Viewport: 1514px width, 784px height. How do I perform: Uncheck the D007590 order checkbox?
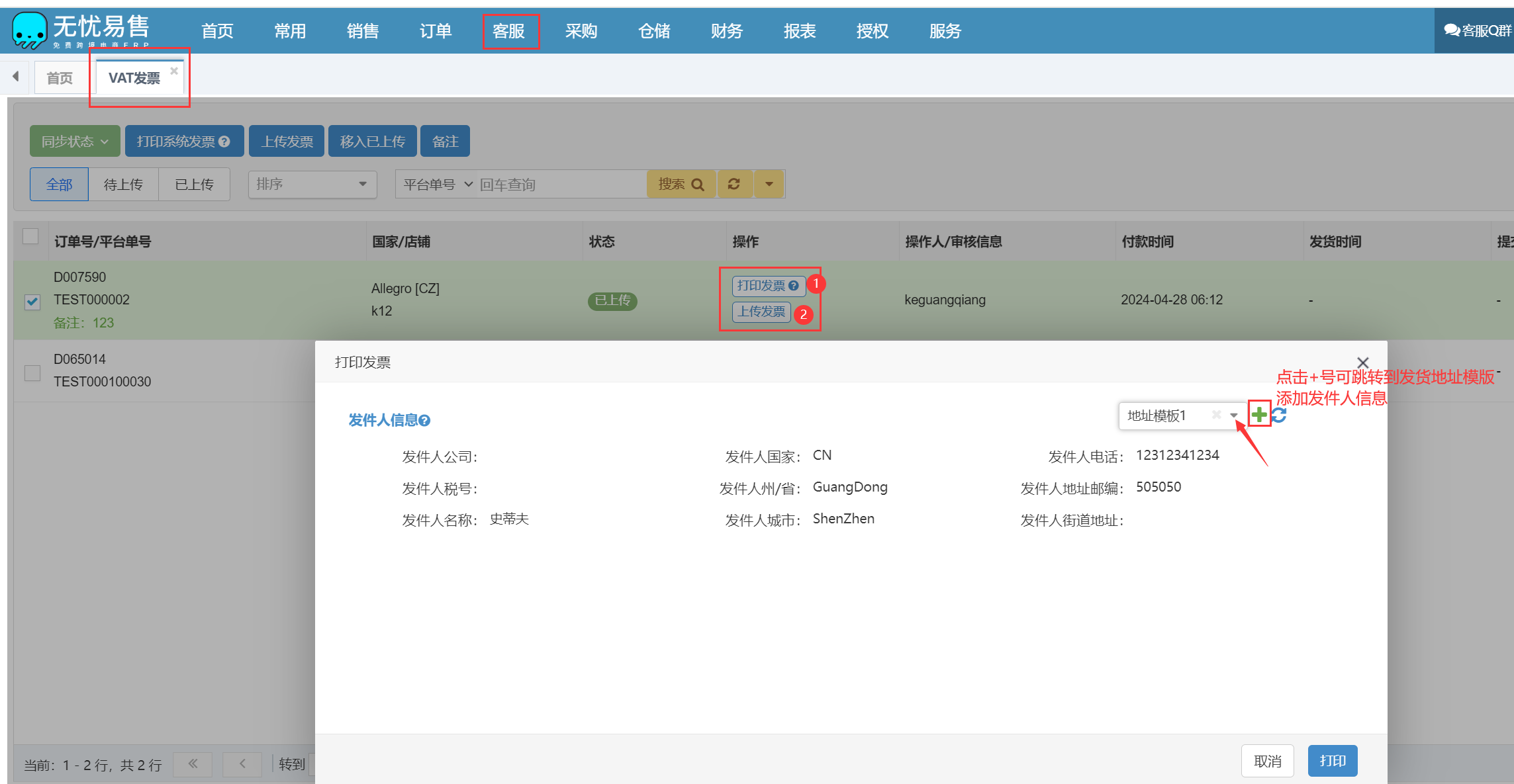click(x=32, y=302)
